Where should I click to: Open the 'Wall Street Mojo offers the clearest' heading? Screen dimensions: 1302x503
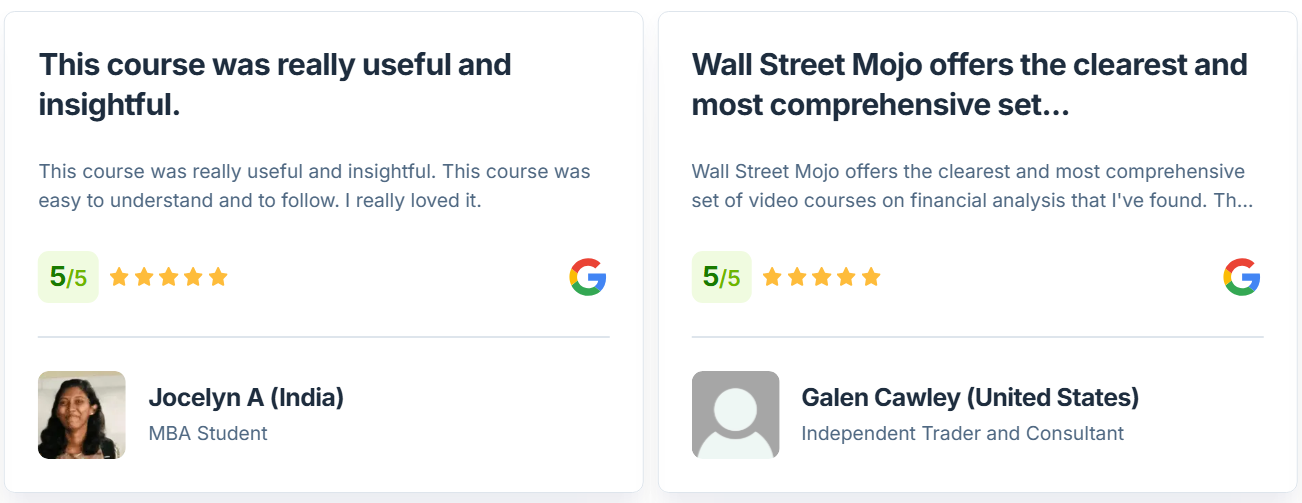point(970,84)
